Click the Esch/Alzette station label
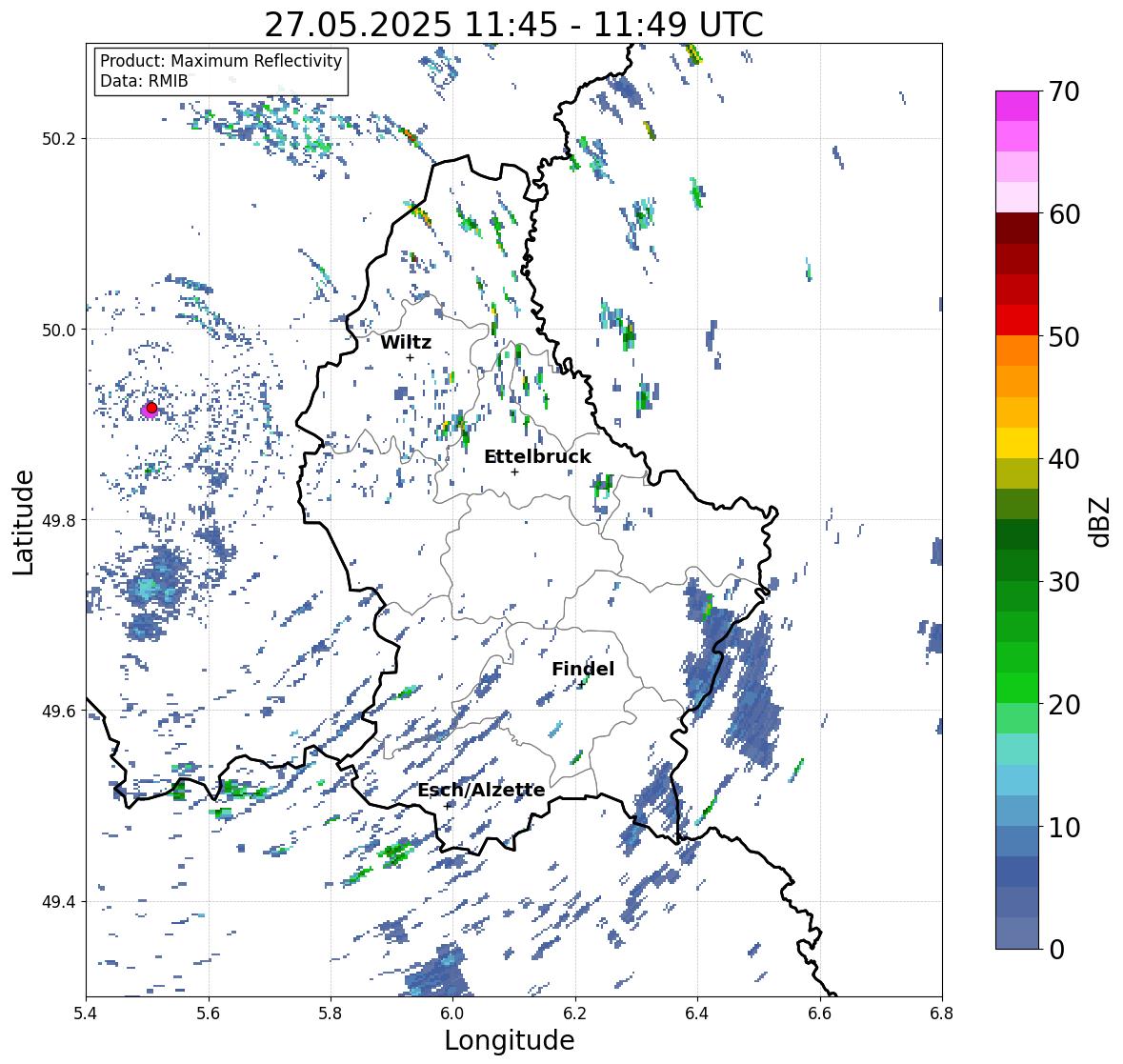The width and height of the screenshot is (1123, 1064). [x=481, y=790]
